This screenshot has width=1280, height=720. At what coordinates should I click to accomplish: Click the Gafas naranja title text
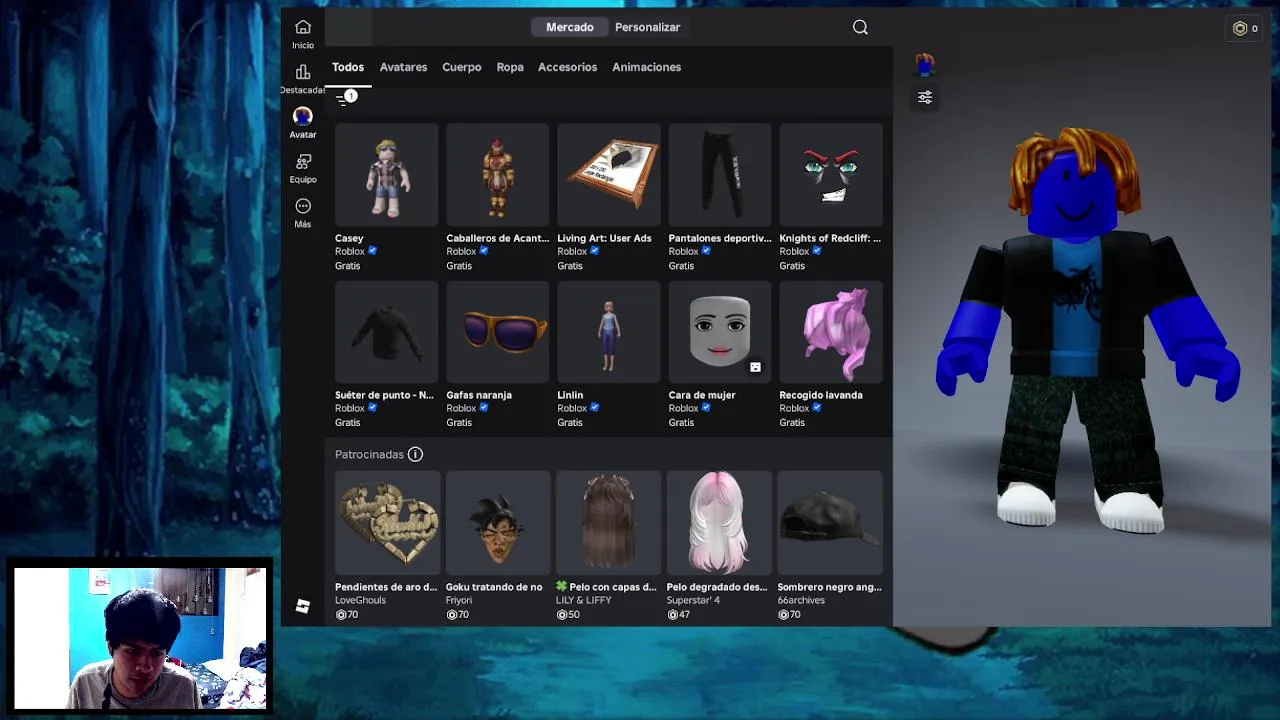(x=479, y=395)
